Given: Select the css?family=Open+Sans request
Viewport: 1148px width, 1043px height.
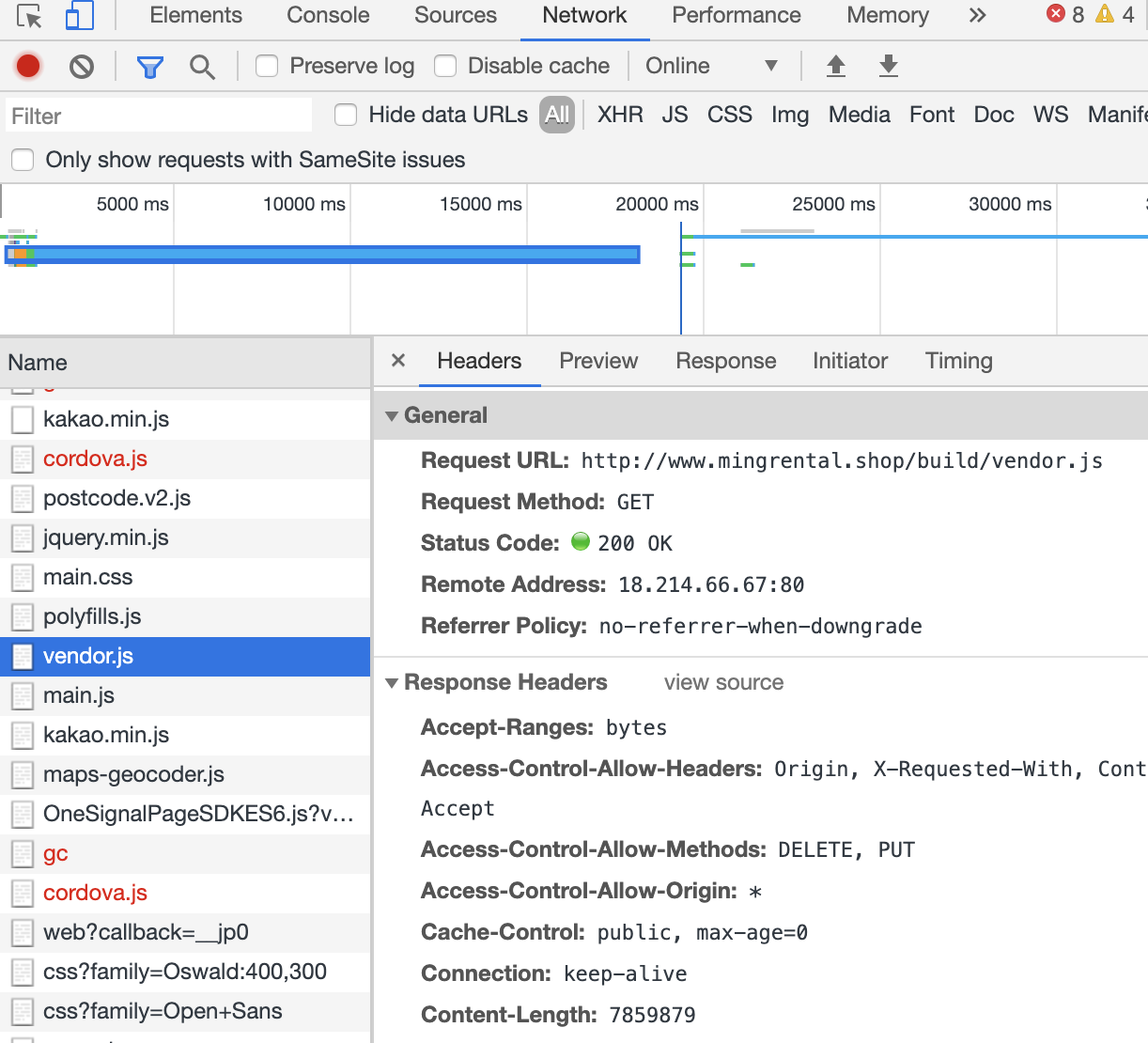Looking at the screenshot, I should pos(185,1011).
